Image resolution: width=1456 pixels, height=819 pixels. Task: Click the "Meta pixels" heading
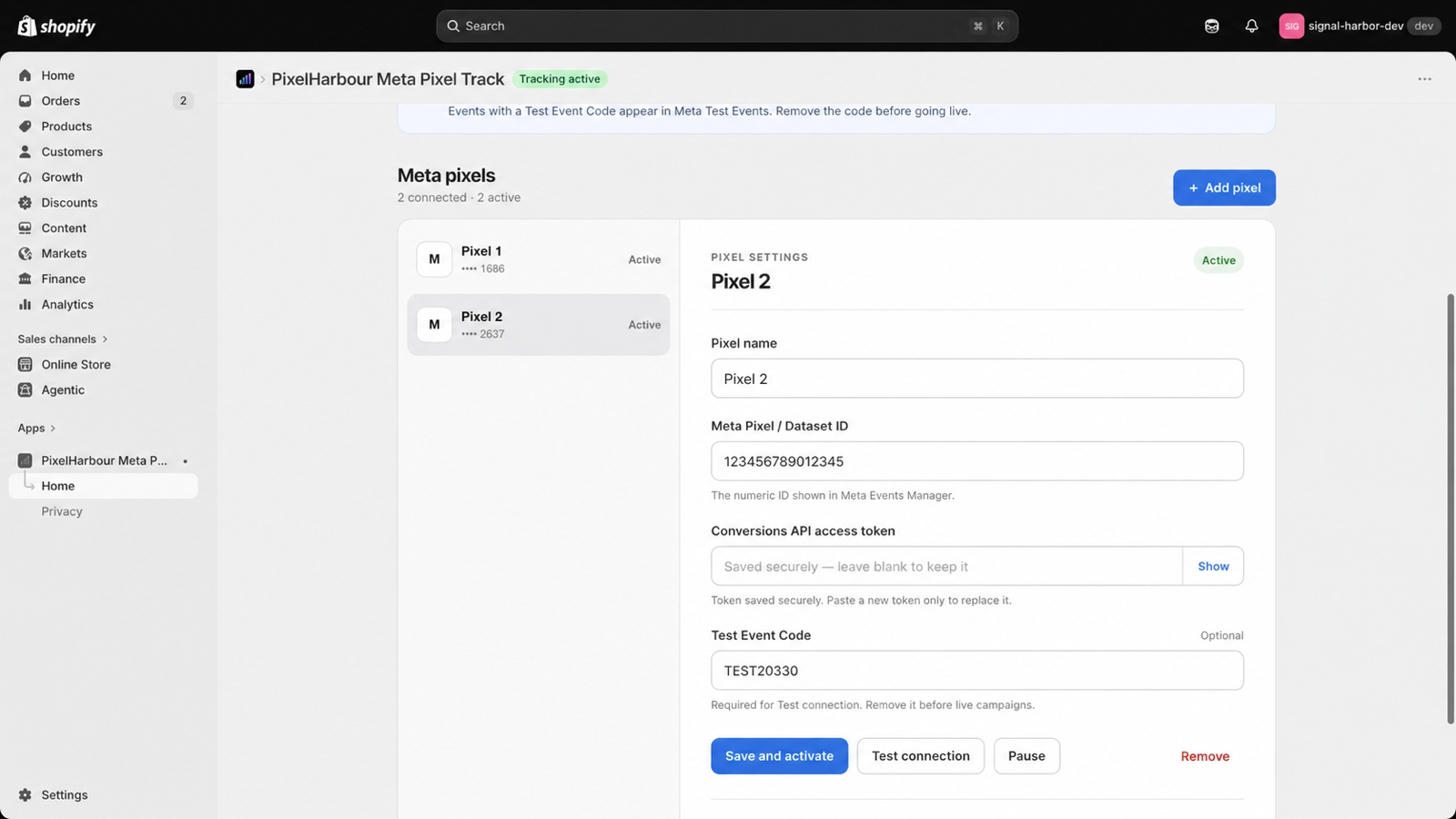(x=447, y=176)
